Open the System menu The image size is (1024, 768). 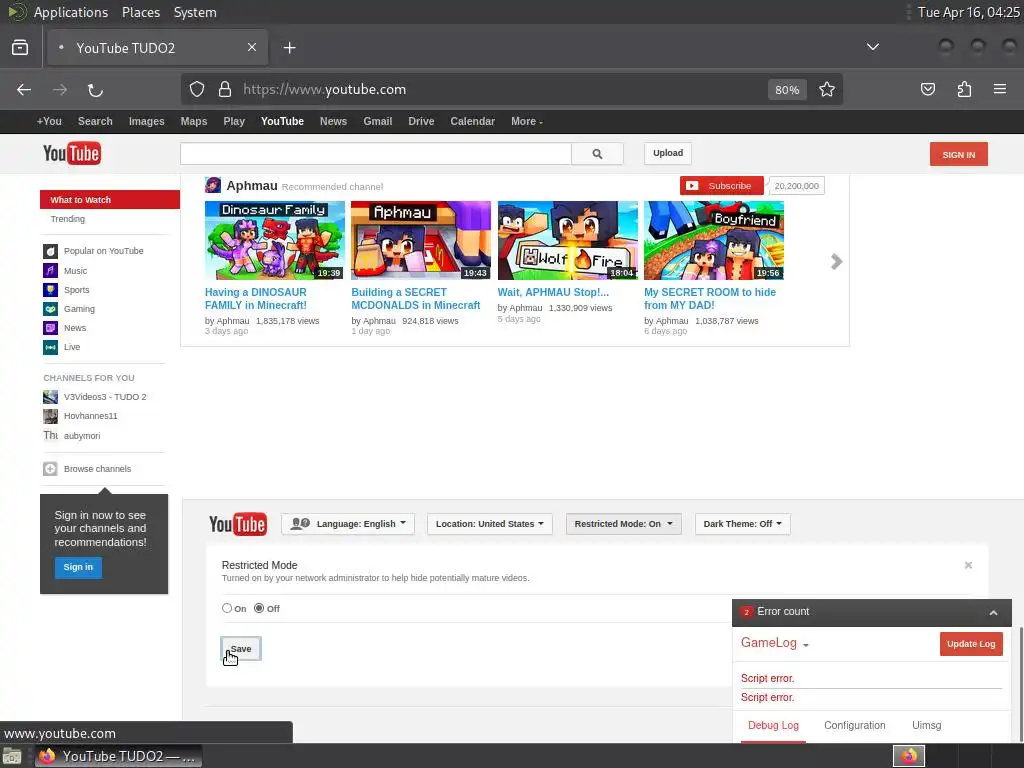point(195,12)
